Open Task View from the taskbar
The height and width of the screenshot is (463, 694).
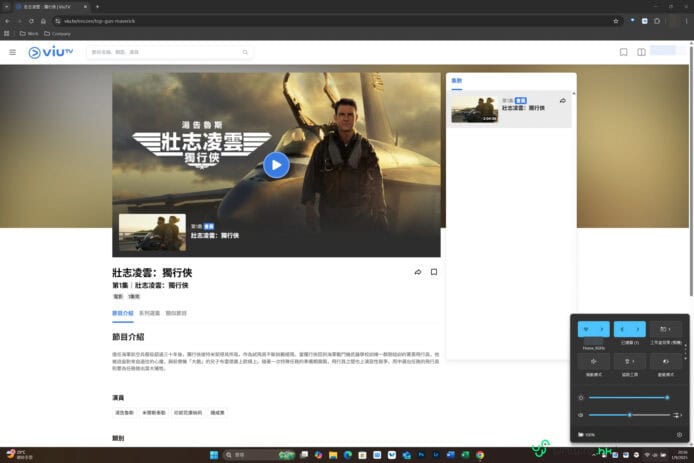tap(304, 455)
